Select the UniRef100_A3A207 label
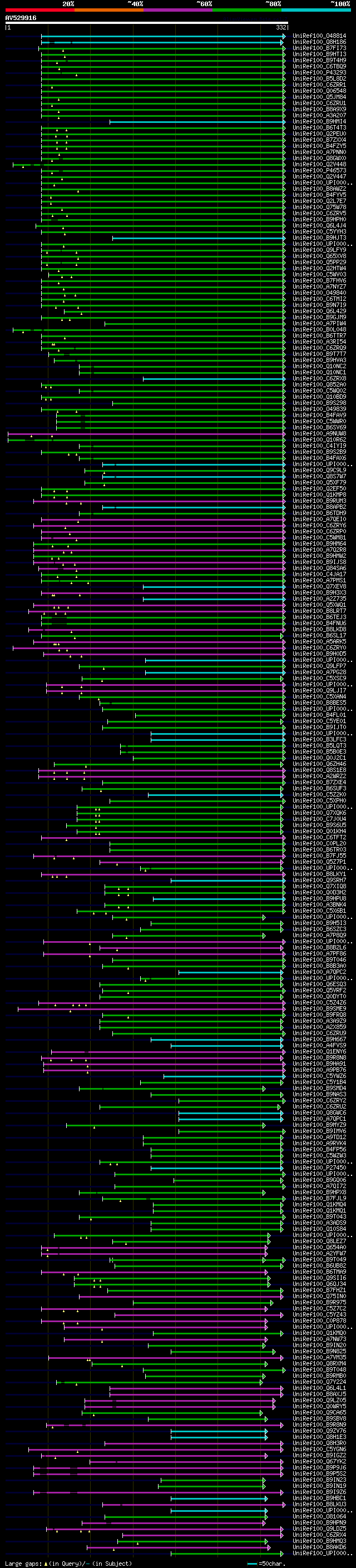The height and width of the screenshot is (1568, 356). 319,115
